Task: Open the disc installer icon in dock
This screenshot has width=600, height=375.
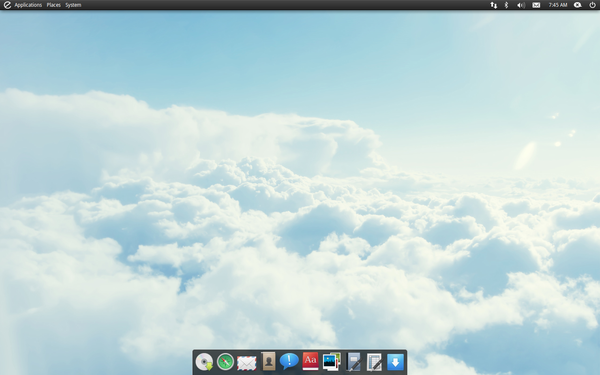Action: coord(204,362)
